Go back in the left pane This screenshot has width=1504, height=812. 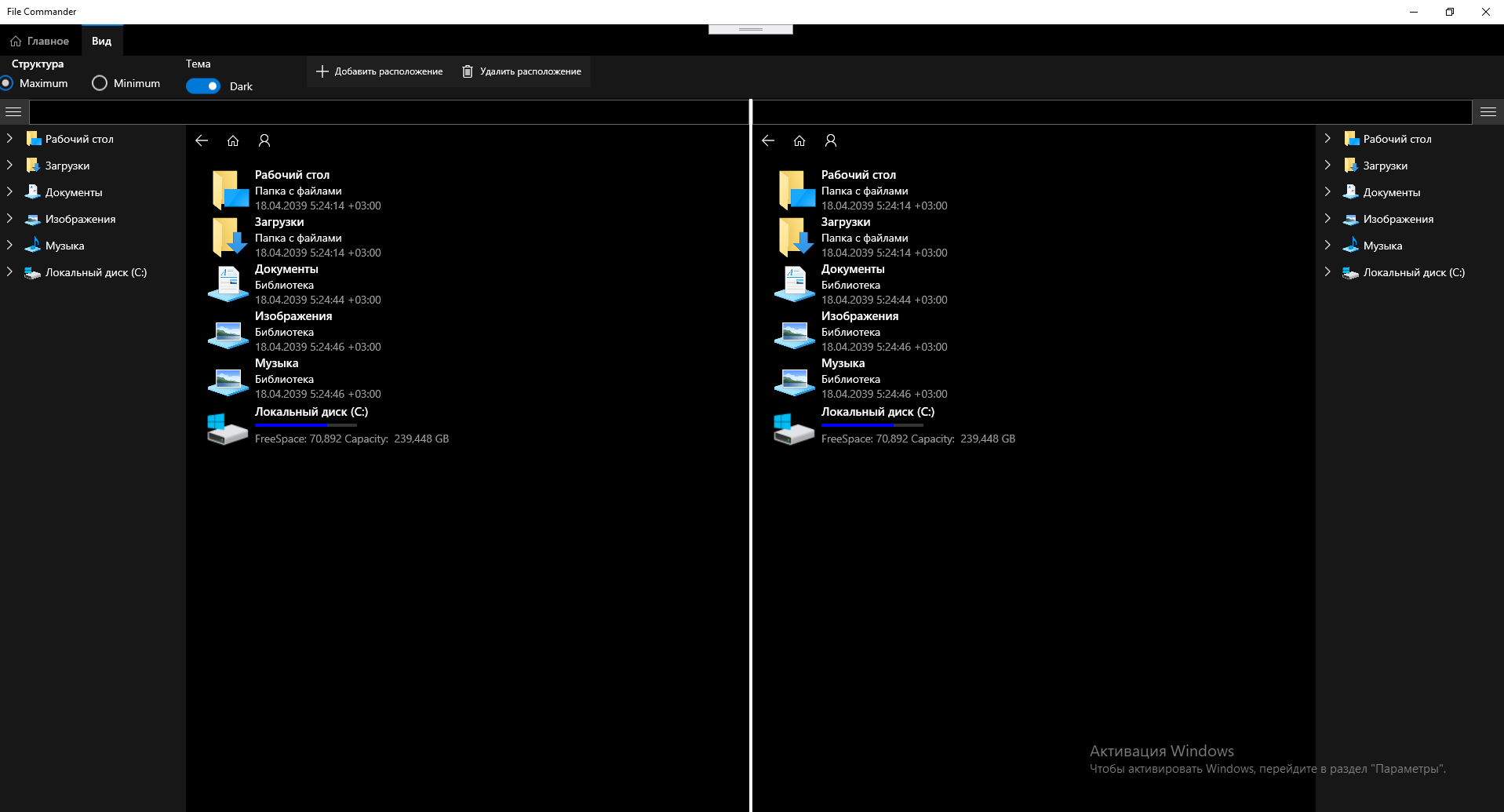tap(202, 140)
